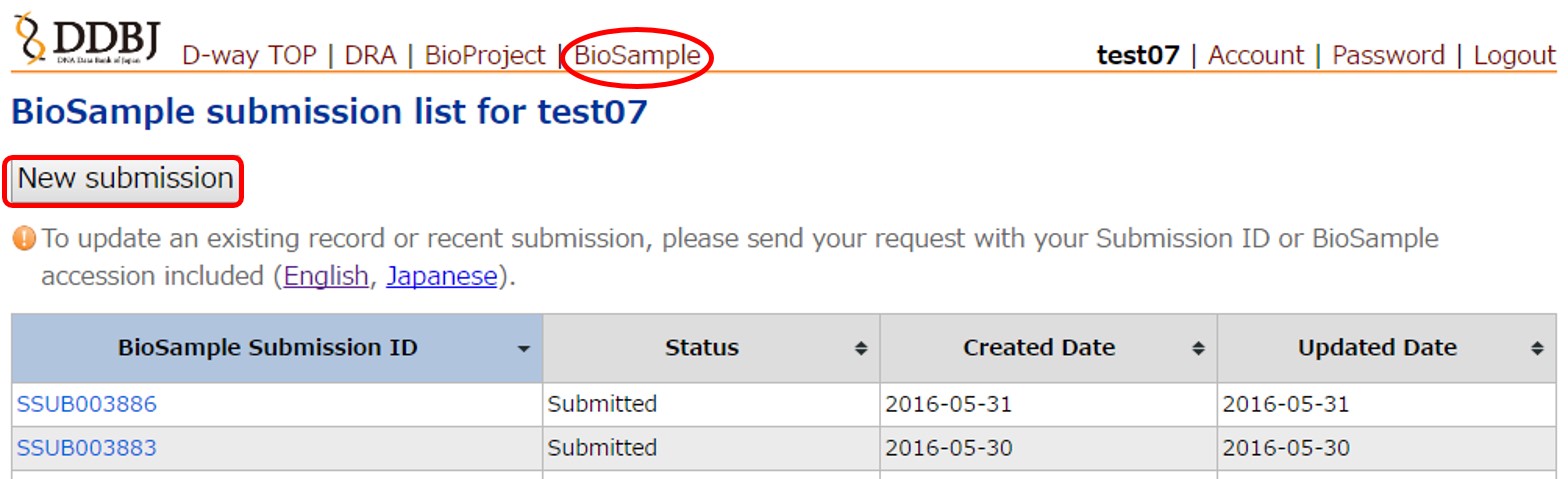Sort by BioSample Submission ID arrow
Screen dimensions: 1568x479
coord(523,349)
